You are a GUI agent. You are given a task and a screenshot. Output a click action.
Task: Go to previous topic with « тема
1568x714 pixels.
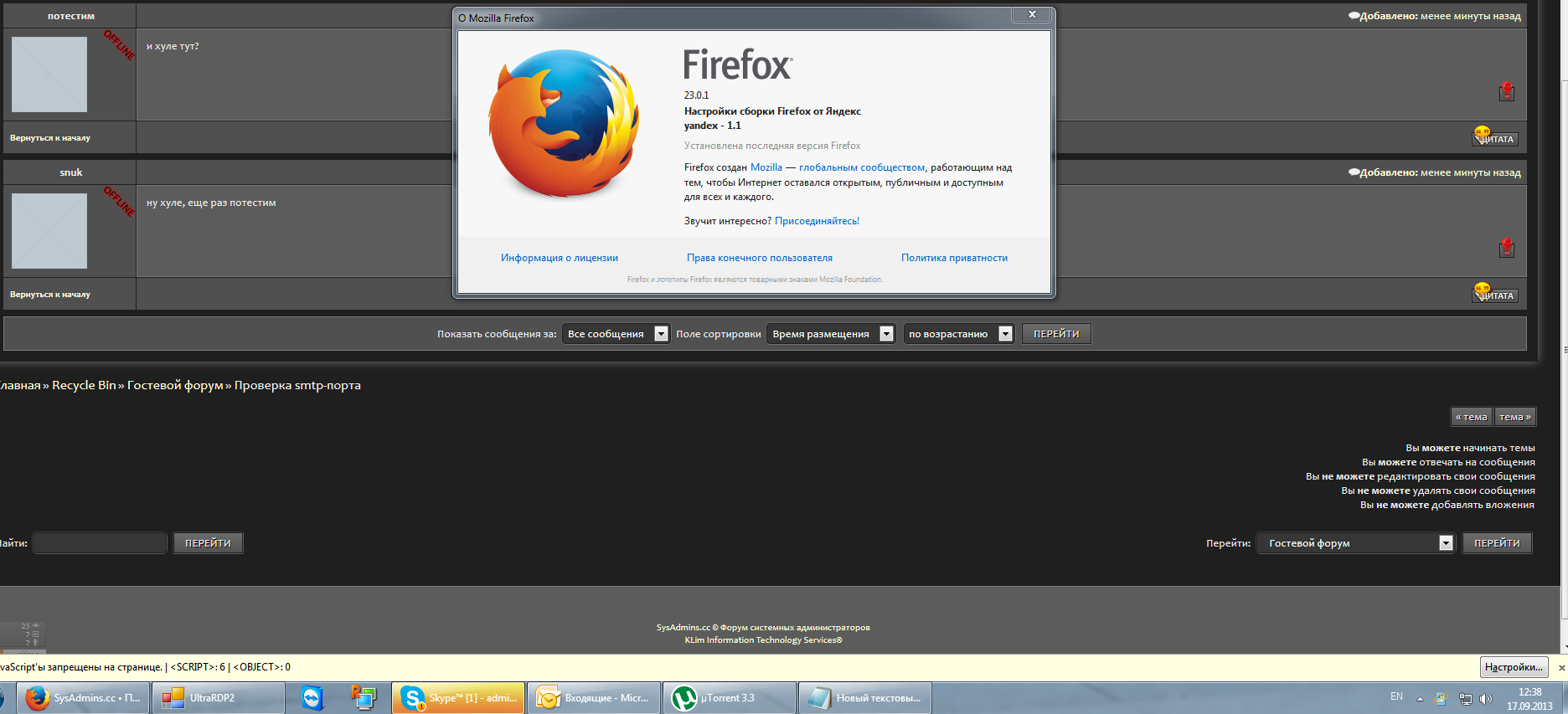1472,417
